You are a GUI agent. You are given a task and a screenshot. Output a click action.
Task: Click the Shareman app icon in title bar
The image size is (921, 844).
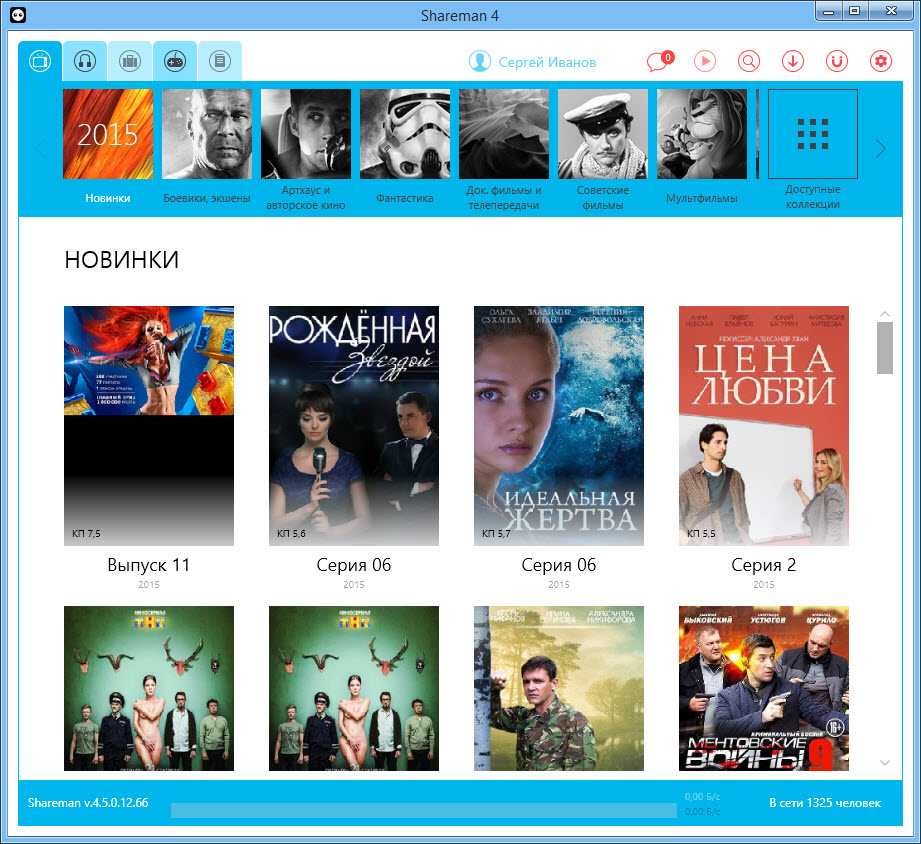coord(18,15)
